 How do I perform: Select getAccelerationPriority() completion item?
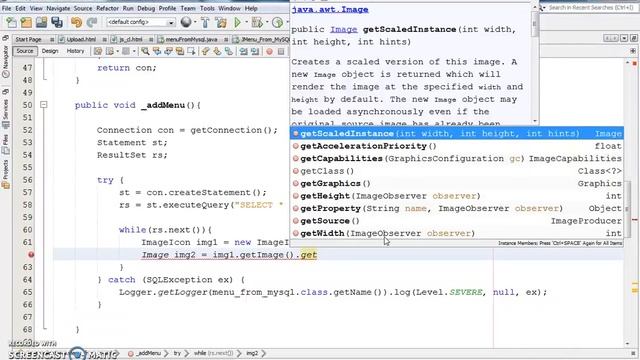coord(457,146)
